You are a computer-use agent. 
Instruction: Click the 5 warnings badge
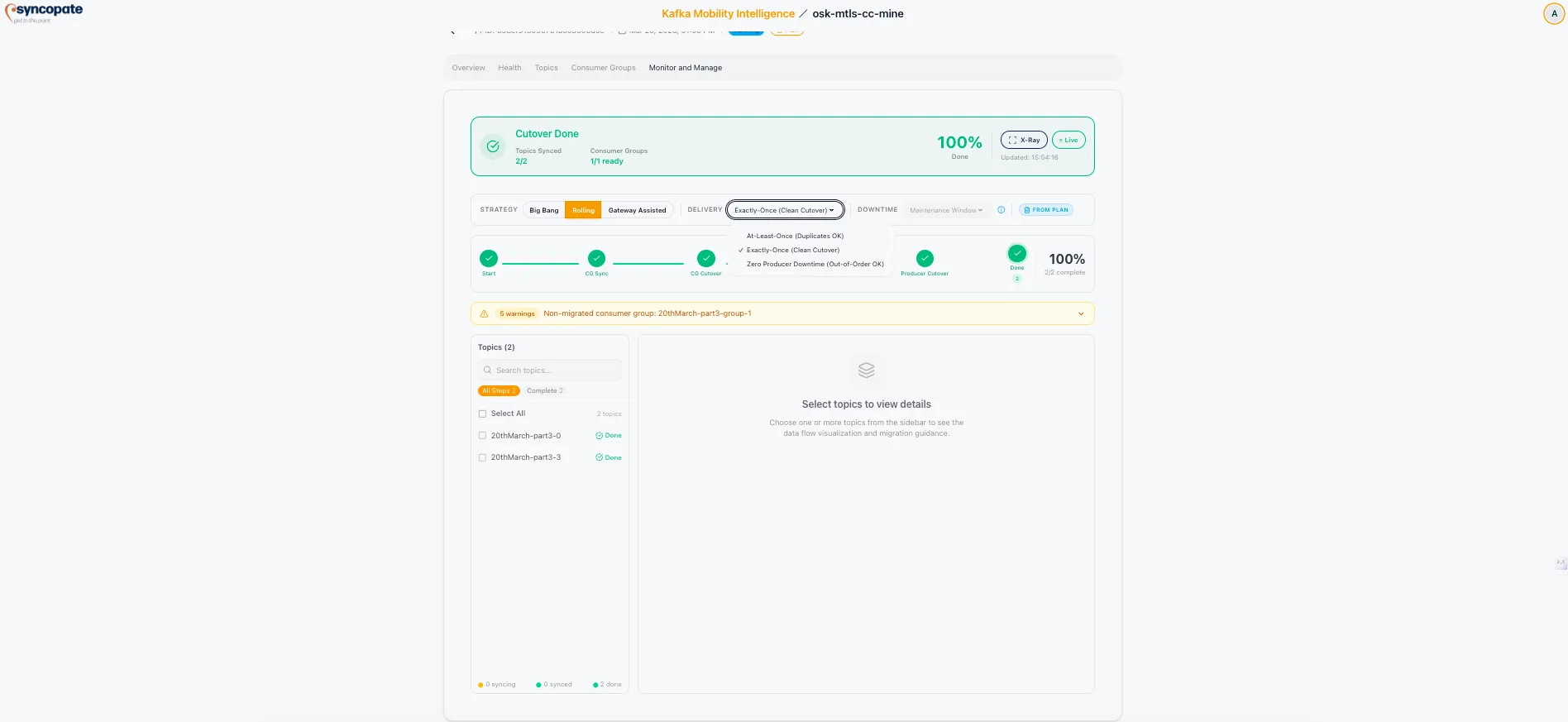click(x=517, y=313)
